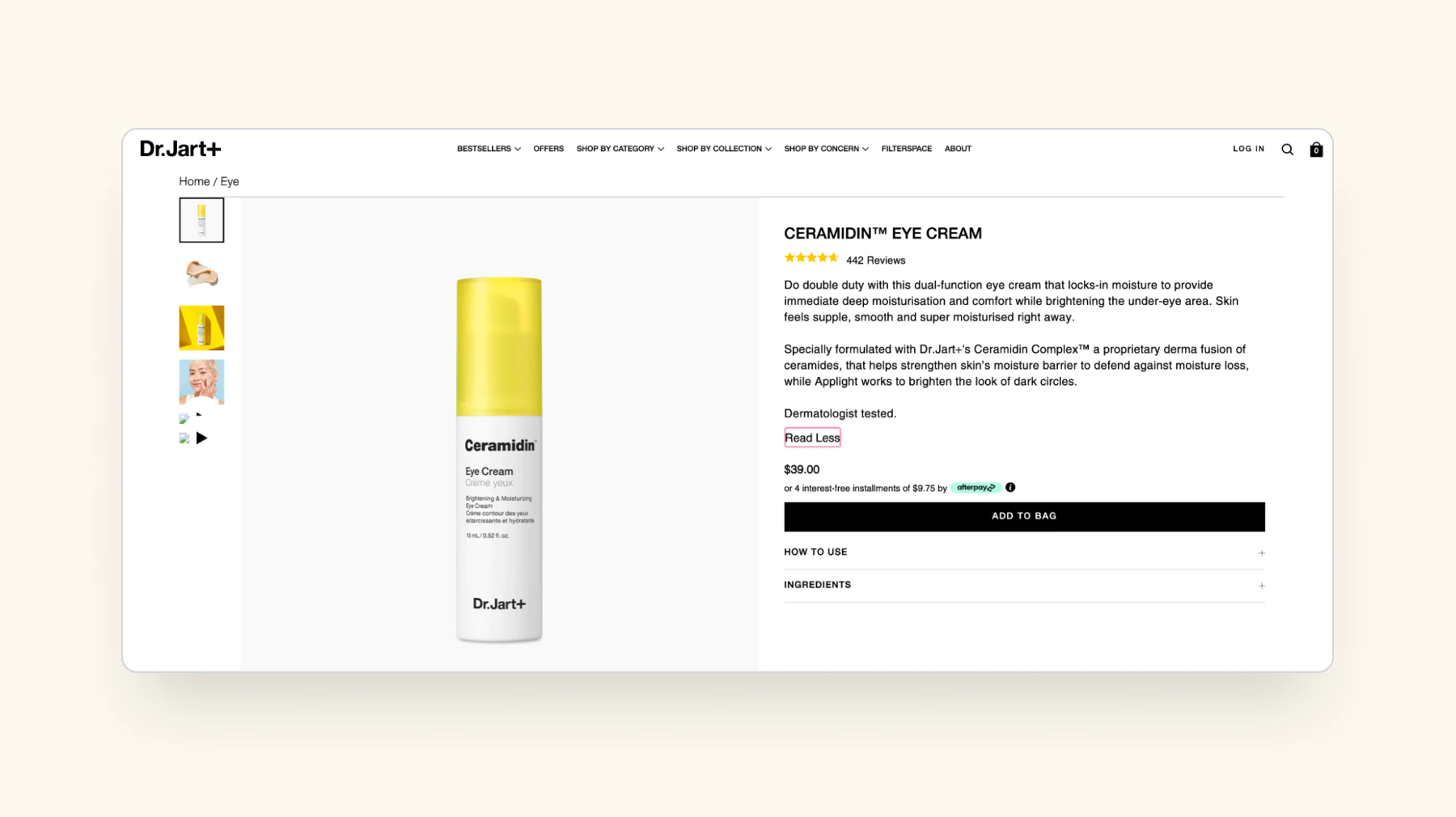The image size is (1456, 817).
Task: Add the eye cream to bag
Action: click(1024, 516)
